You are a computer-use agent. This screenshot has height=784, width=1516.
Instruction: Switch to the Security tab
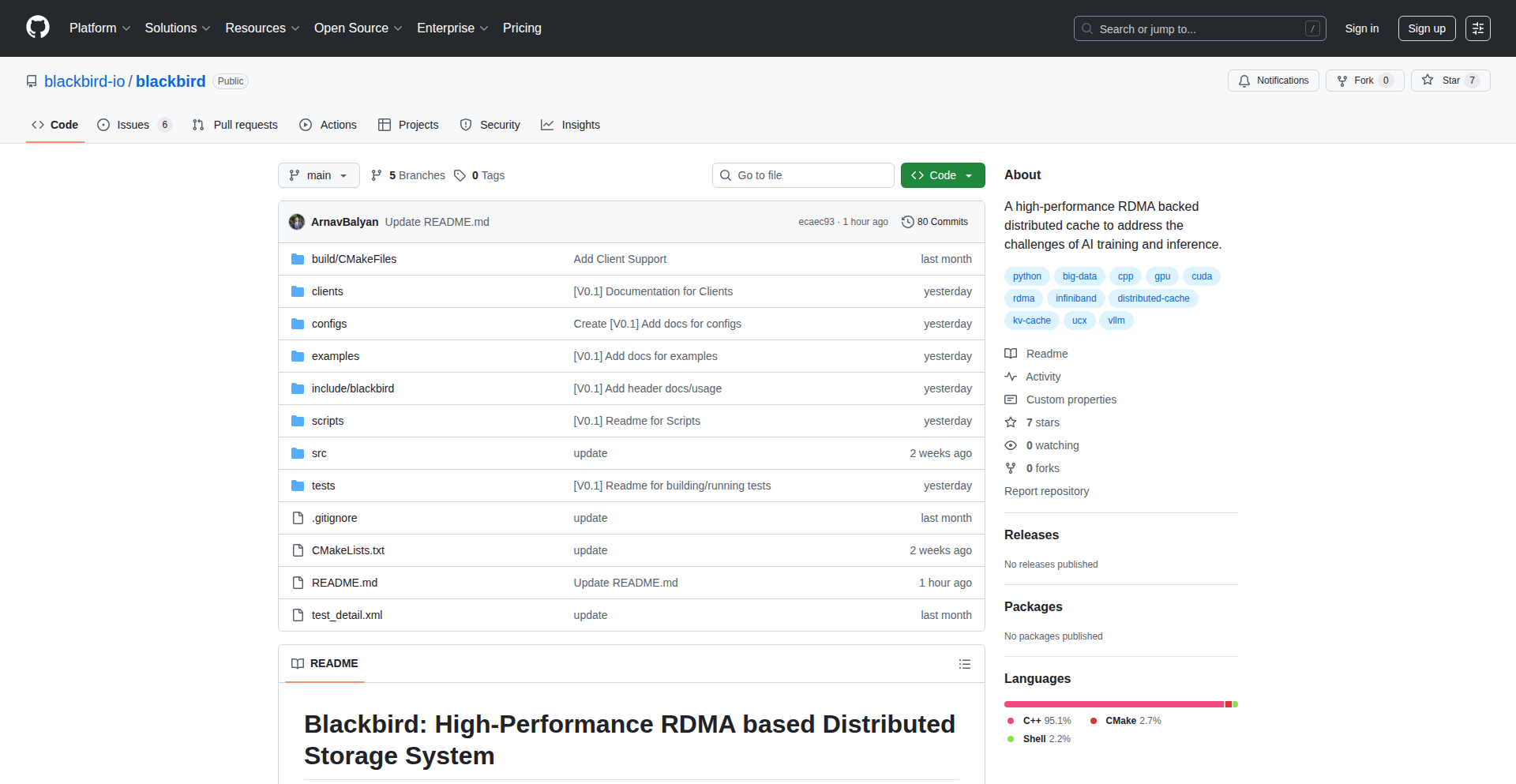pyautogui.click(x=490, y=125)
